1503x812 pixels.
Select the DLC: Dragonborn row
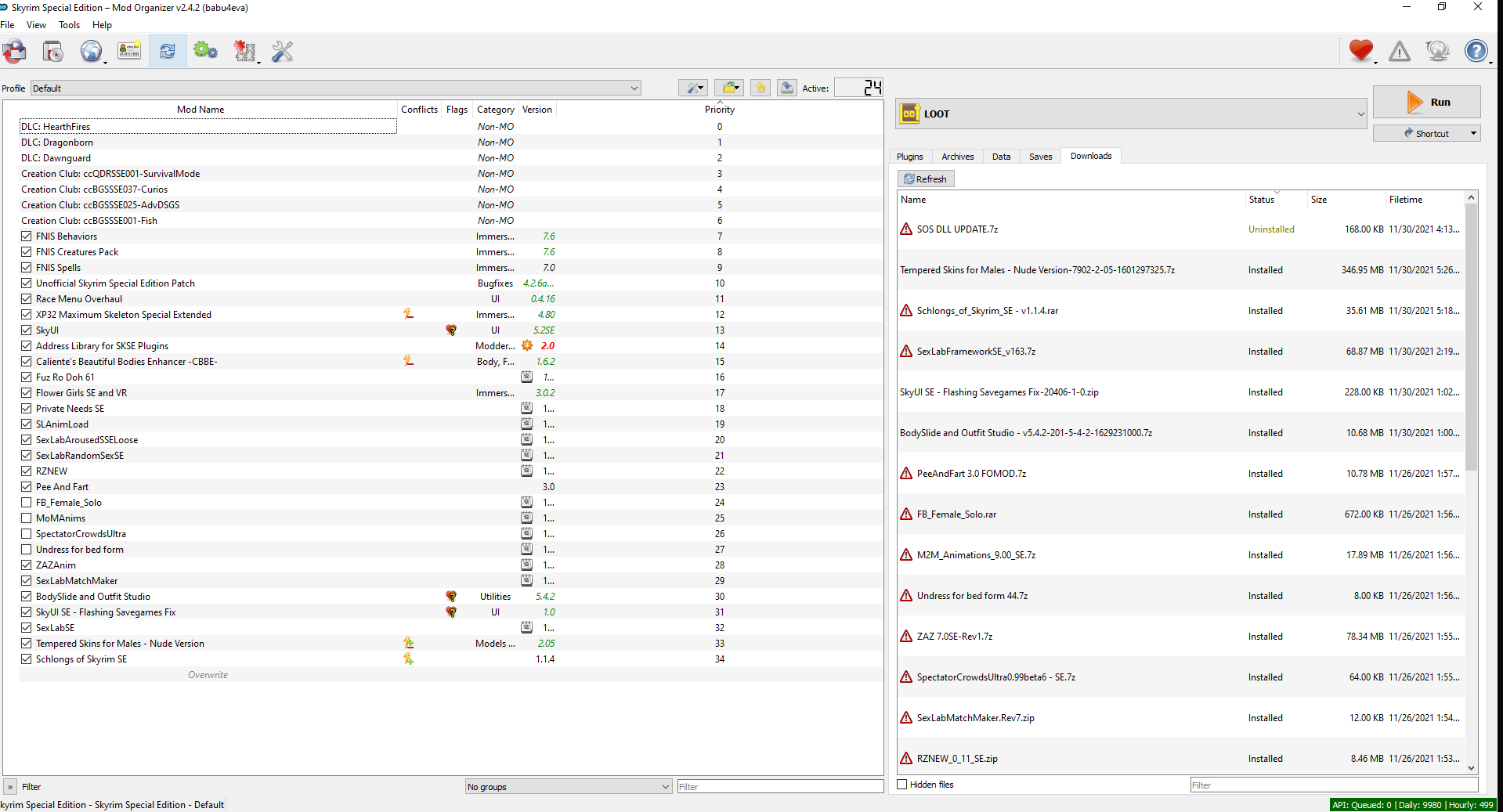coord(450,142)
